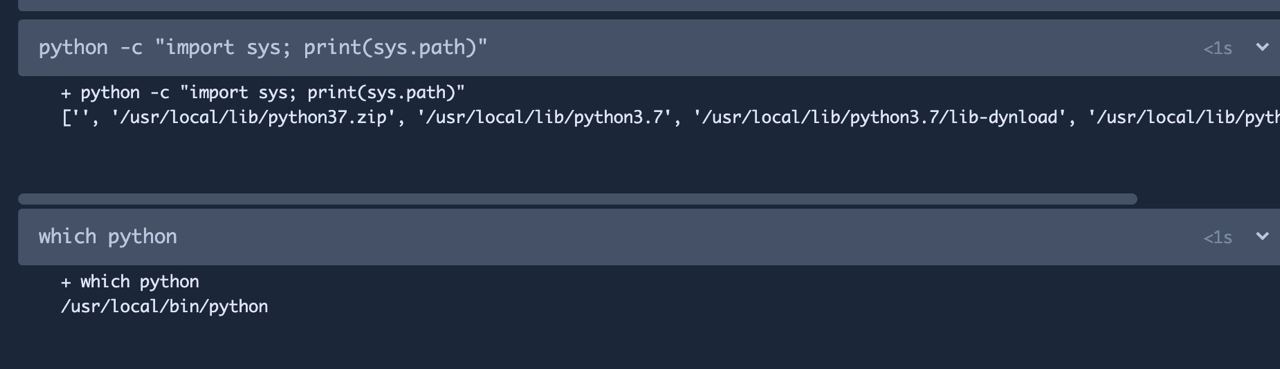Collapse the which python step chevron
The width and height of the screenshot is (1280, 369).
click(x=1262, y=236)
